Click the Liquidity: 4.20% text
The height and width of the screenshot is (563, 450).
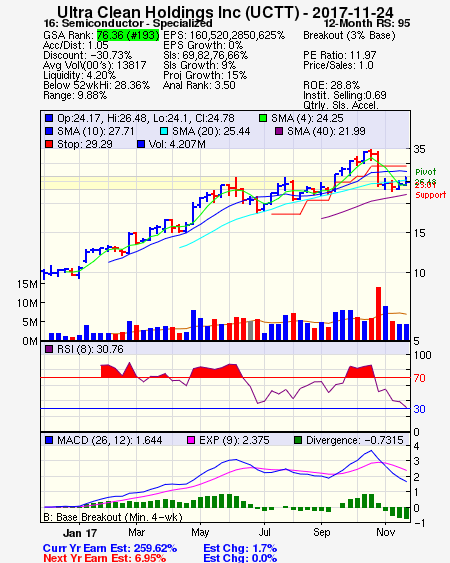pos(79,75)
